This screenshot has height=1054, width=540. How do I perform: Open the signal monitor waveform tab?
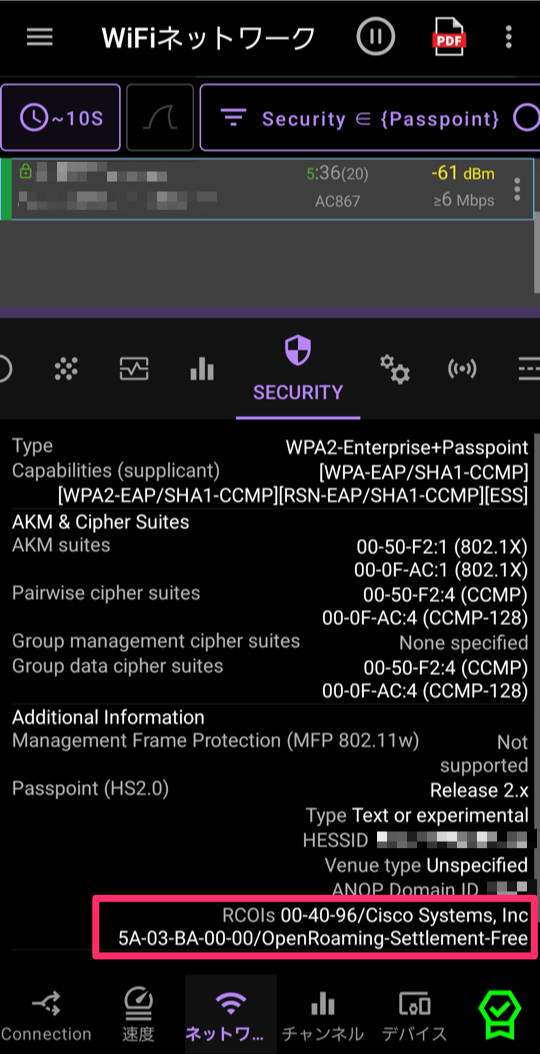(134, 368)
